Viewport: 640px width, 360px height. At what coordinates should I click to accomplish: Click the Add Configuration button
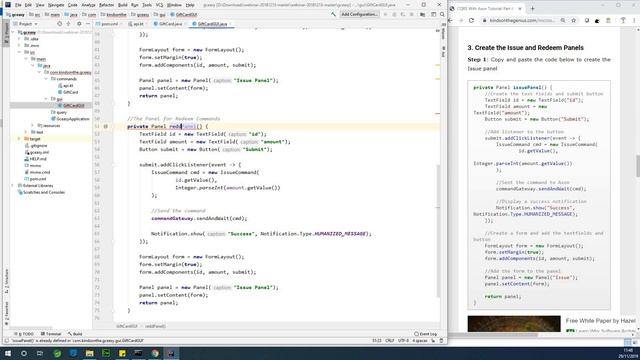360,14
